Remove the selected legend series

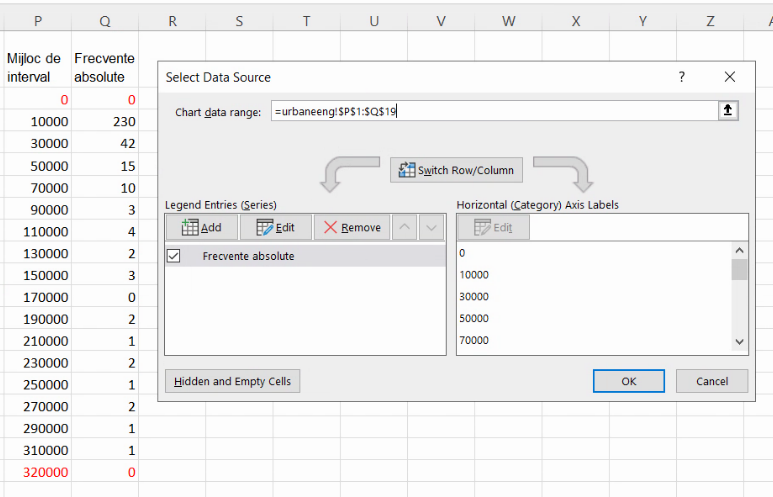point(351,227)
